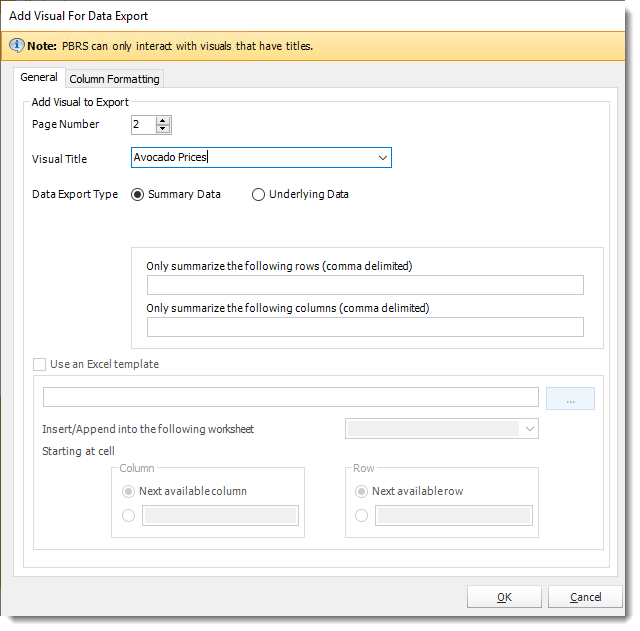Expand the Visual Title dropdown arrow

click(x=382, y=158)
